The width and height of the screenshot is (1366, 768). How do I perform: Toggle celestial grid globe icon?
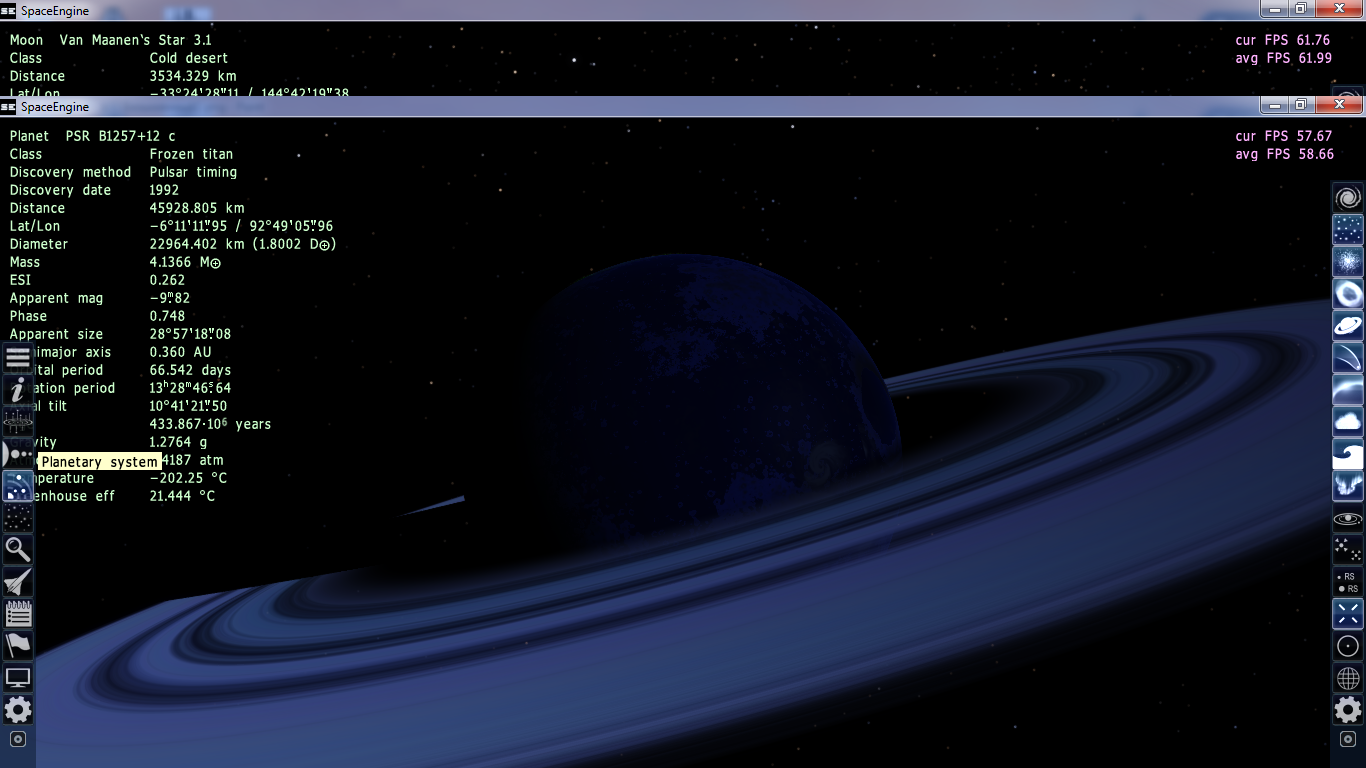[1348, 677]
